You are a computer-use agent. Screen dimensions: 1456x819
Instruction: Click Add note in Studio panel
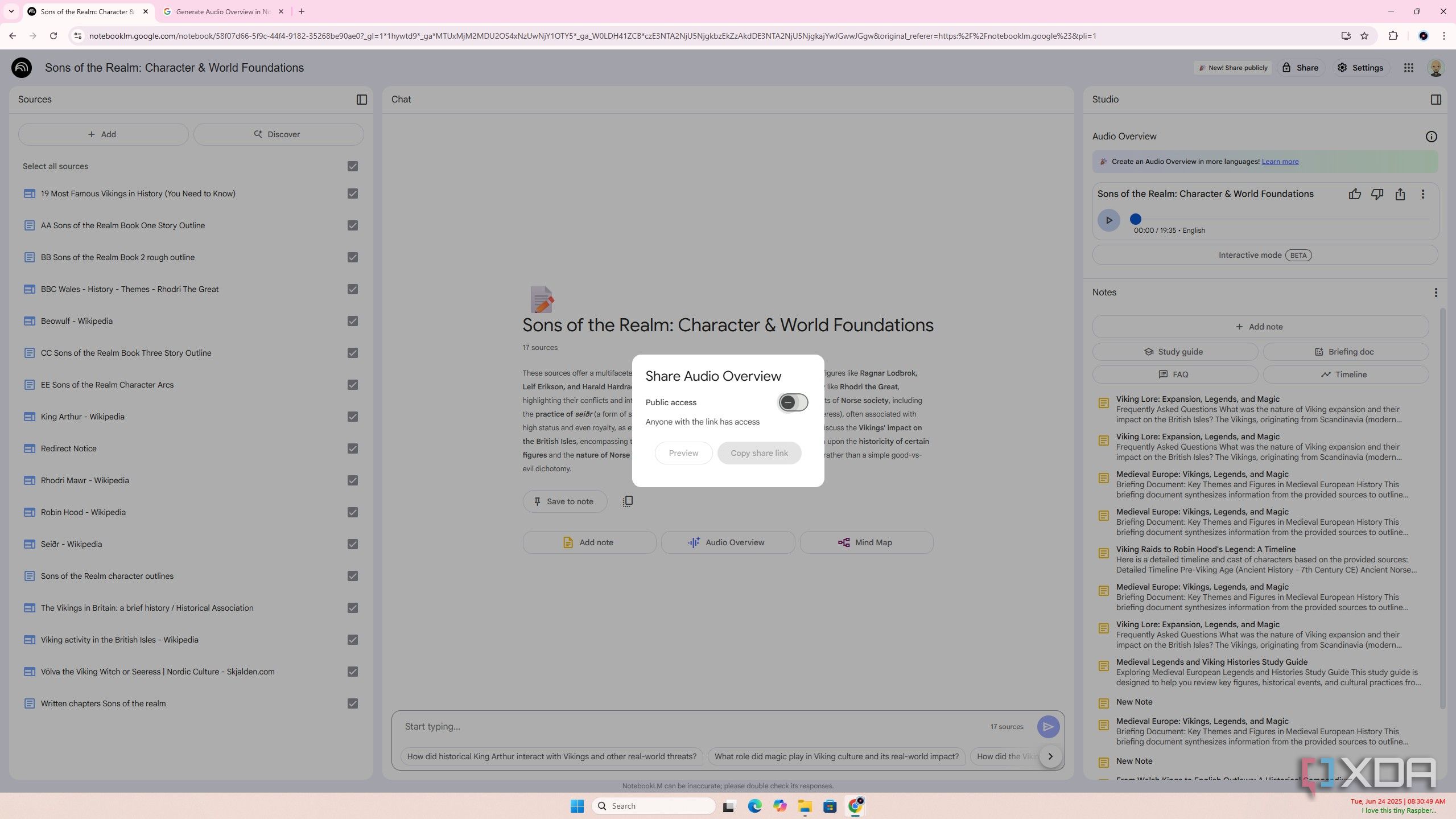tap(1260, 327)
